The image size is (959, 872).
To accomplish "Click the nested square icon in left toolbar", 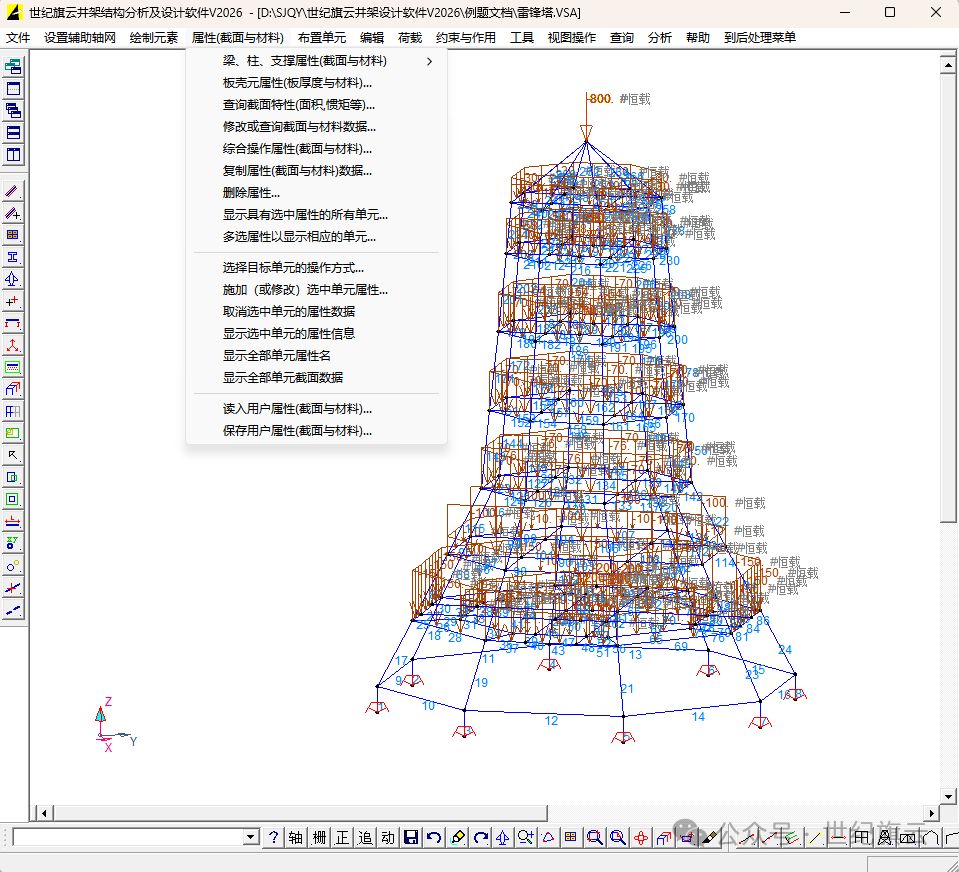I will [x=13, y=500].
